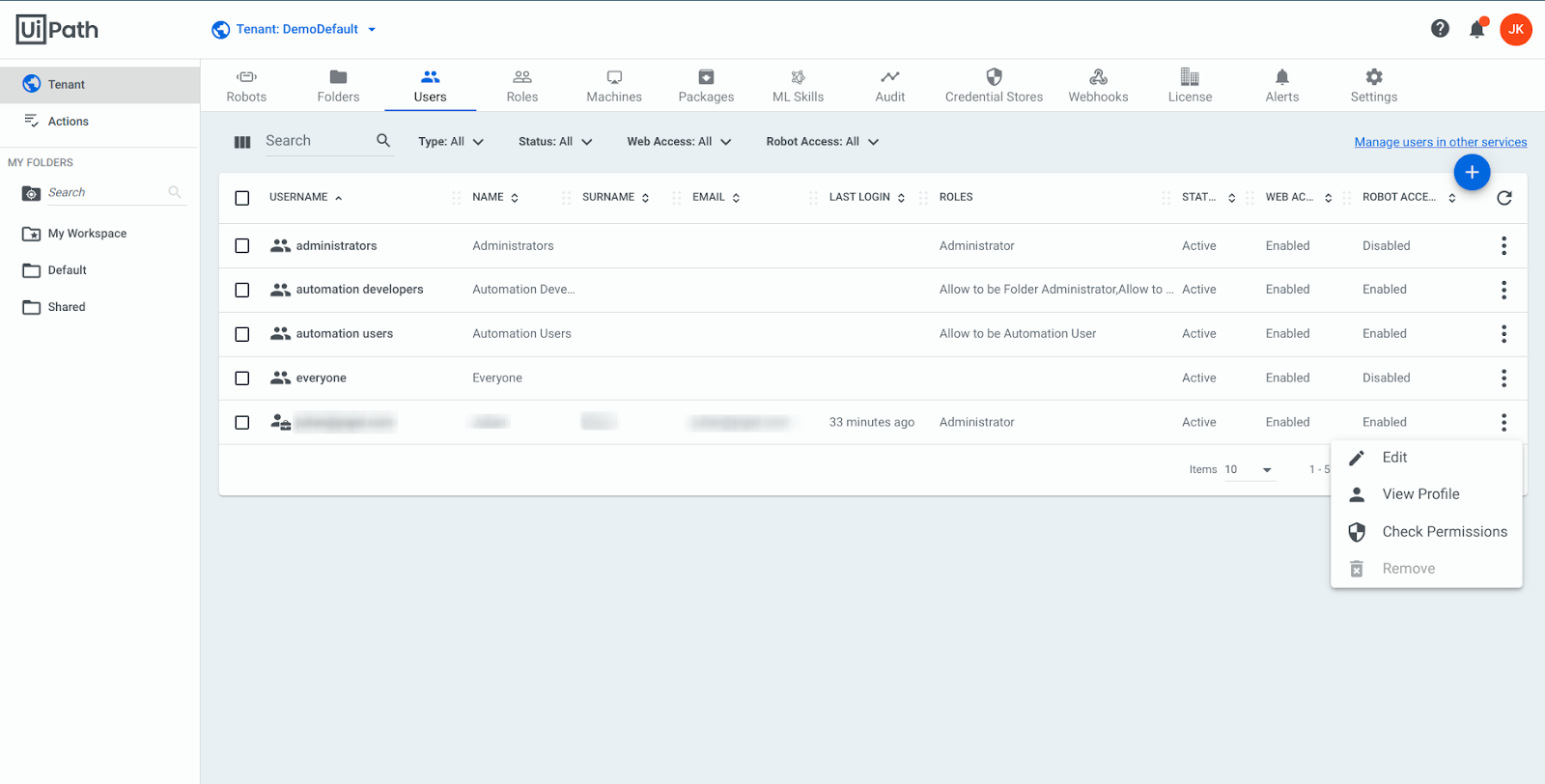
Task: Click the Settings gear tab icon
Action: coord(1374,76)
